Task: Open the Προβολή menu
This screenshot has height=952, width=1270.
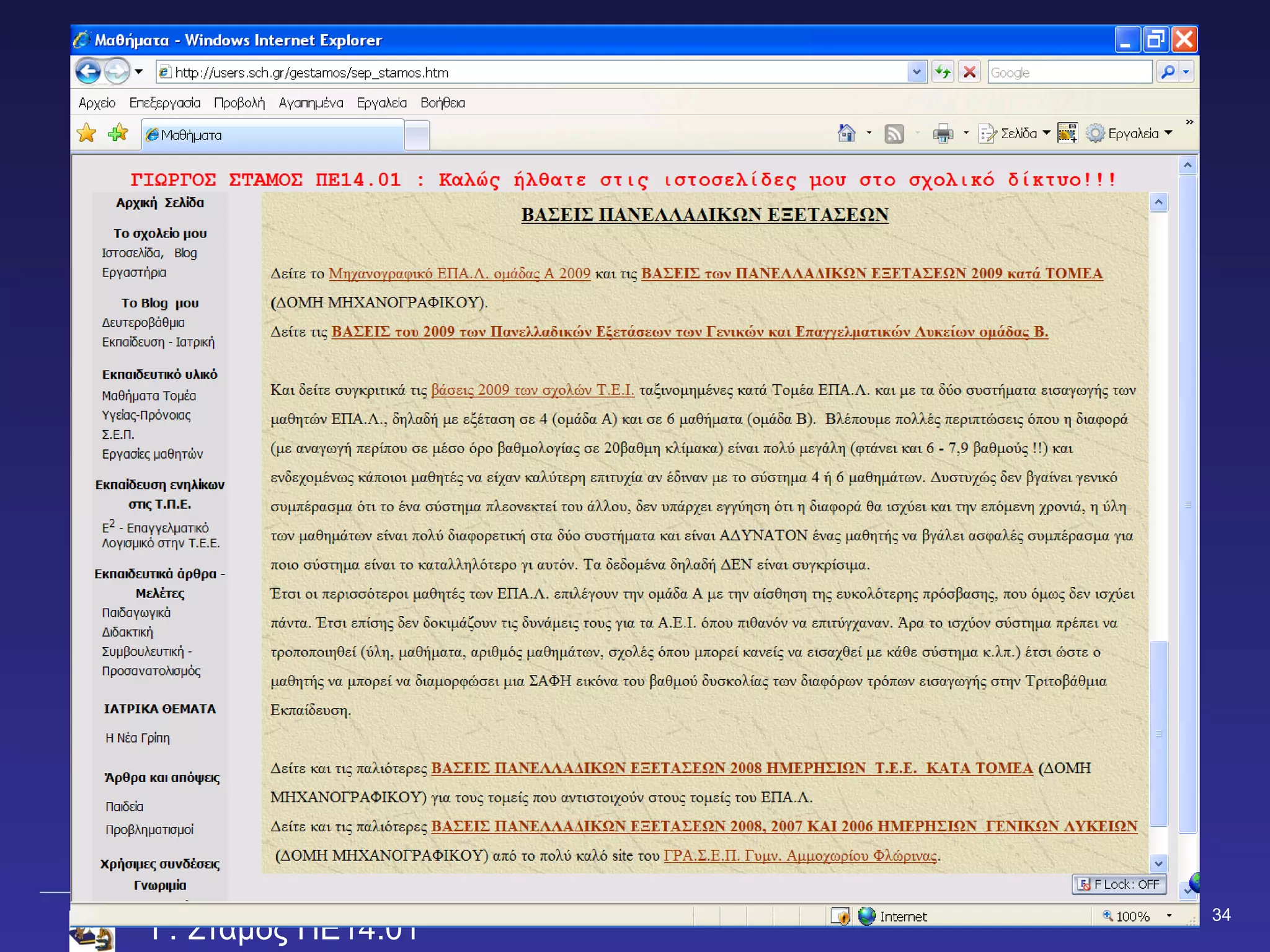Action: pos(239,103)
